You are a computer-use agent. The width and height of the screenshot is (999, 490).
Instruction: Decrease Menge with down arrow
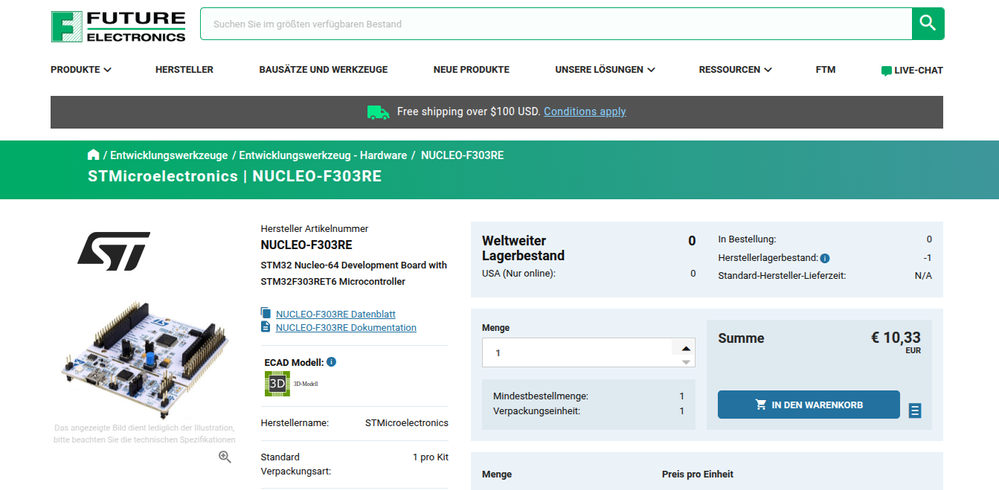pyautogui.click(x=686, y=362)
